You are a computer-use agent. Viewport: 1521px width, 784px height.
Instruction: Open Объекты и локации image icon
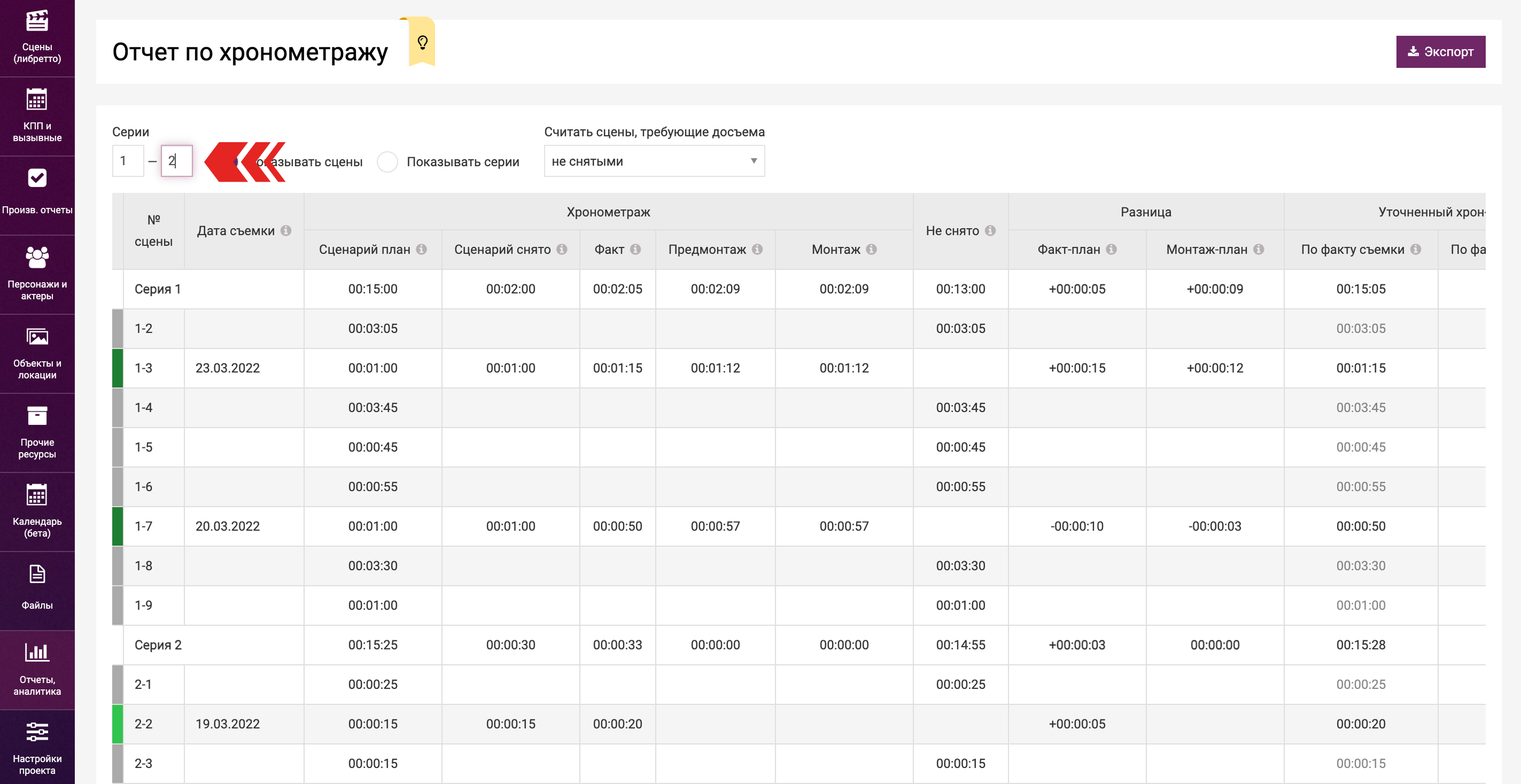pyautogui.click(x=36, y=337)
